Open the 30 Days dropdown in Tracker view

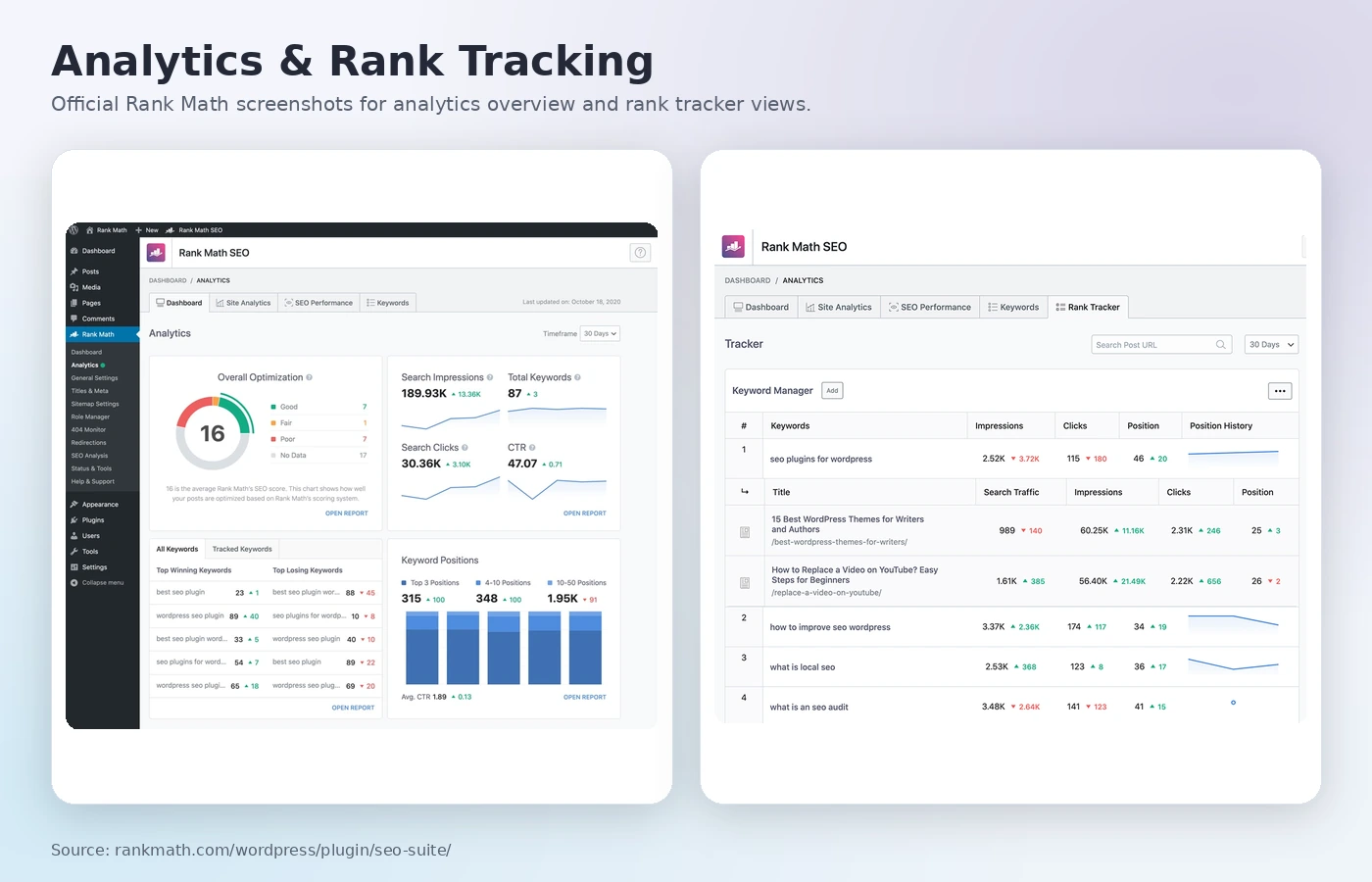click(1271, 345)
